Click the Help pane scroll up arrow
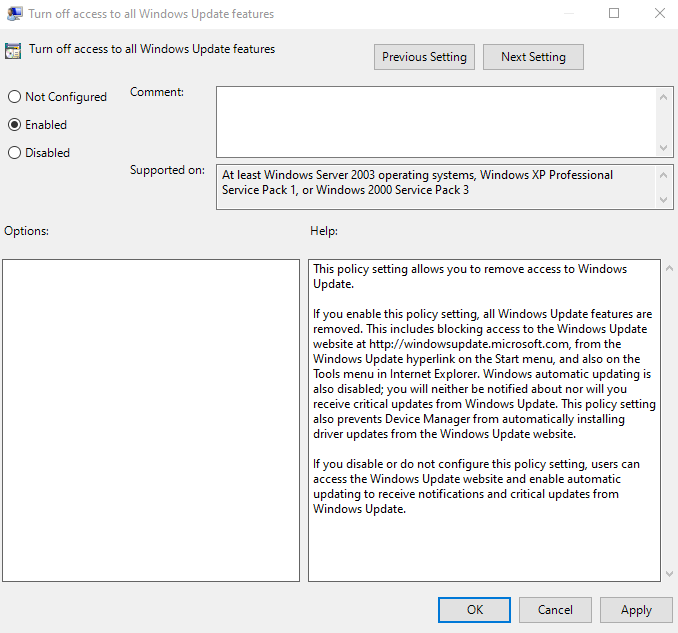Viewport: 678px width, 633px height. coord(669,268)
